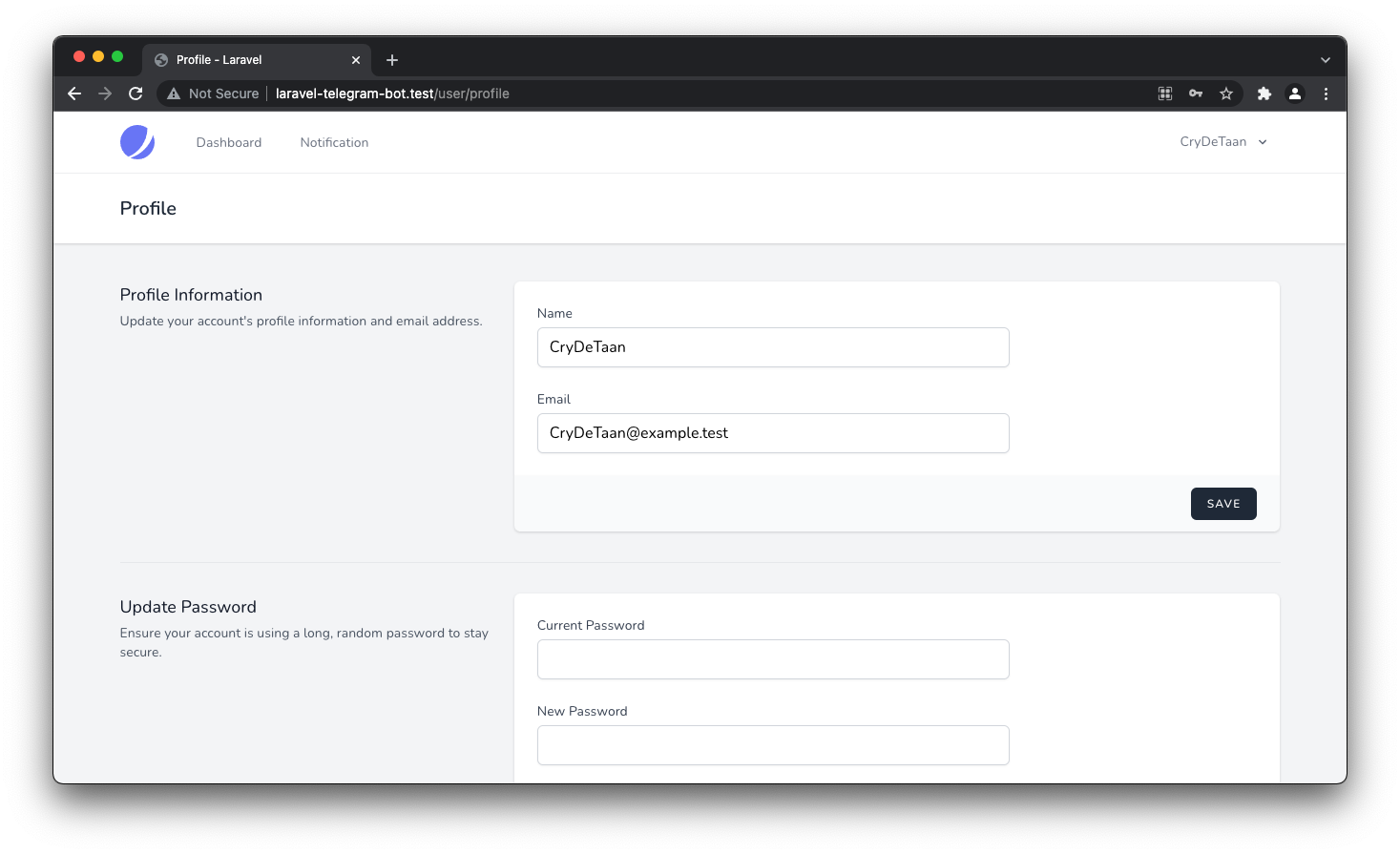Click the app logo in the navigation bar

(x=137, y=142)
